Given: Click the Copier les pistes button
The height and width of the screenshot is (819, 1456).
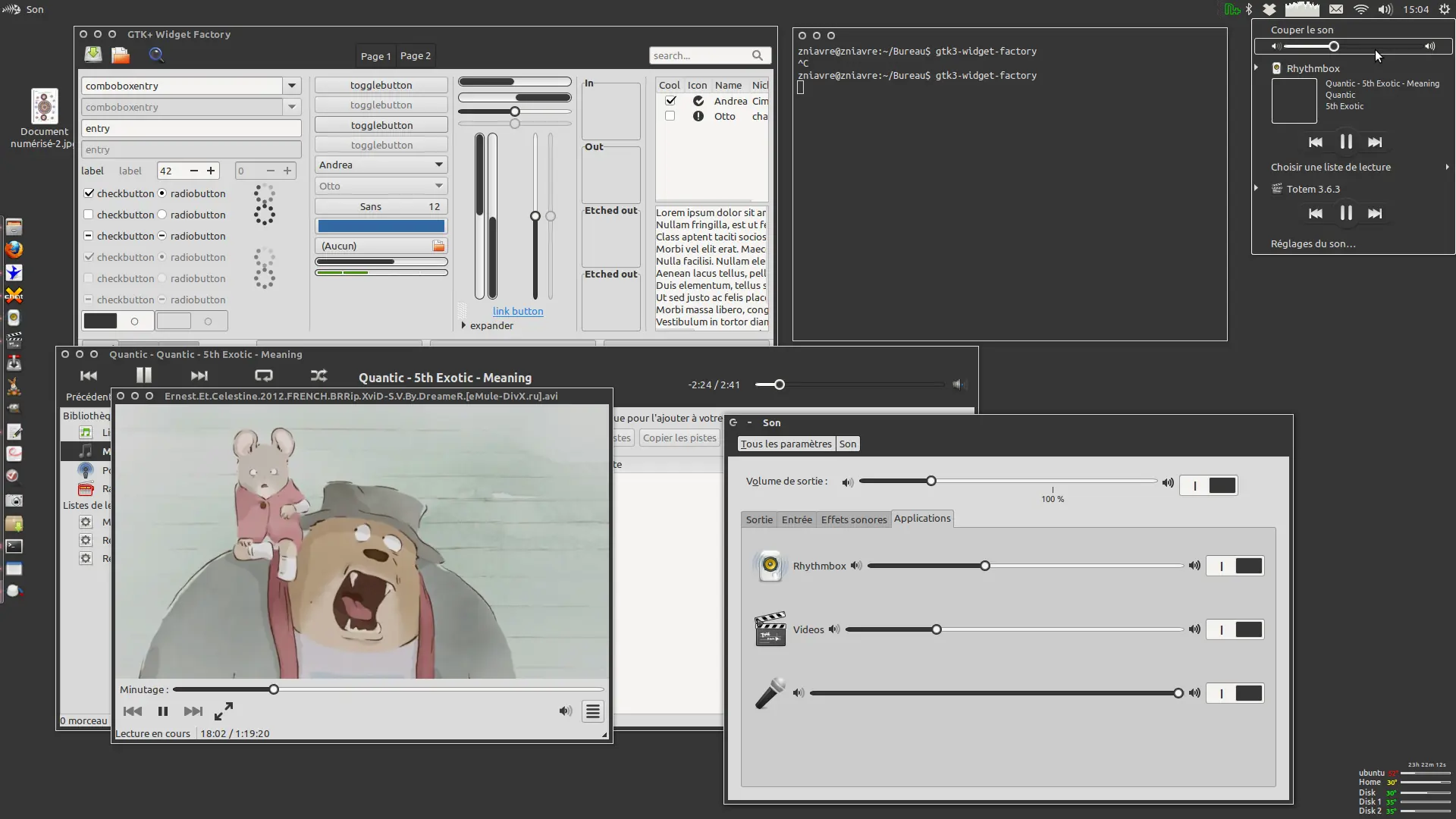Looking at the screenshot, I should pos(679,438).
